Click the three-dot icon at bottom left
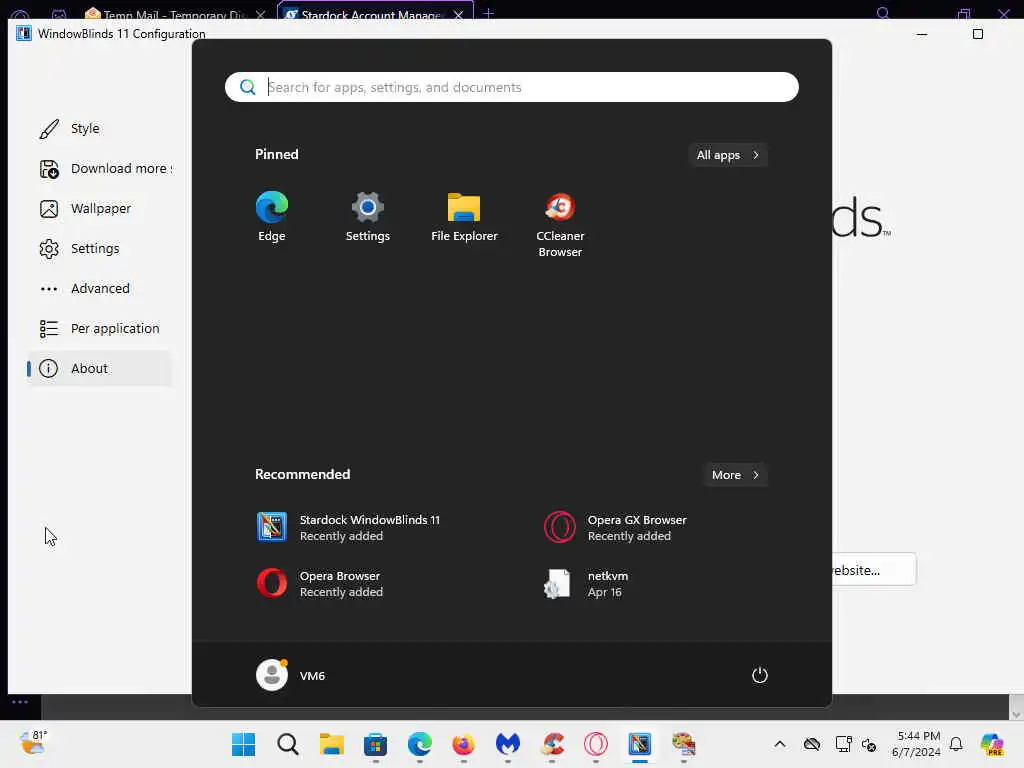The image size is (1024, 768). tap(20, 703)
